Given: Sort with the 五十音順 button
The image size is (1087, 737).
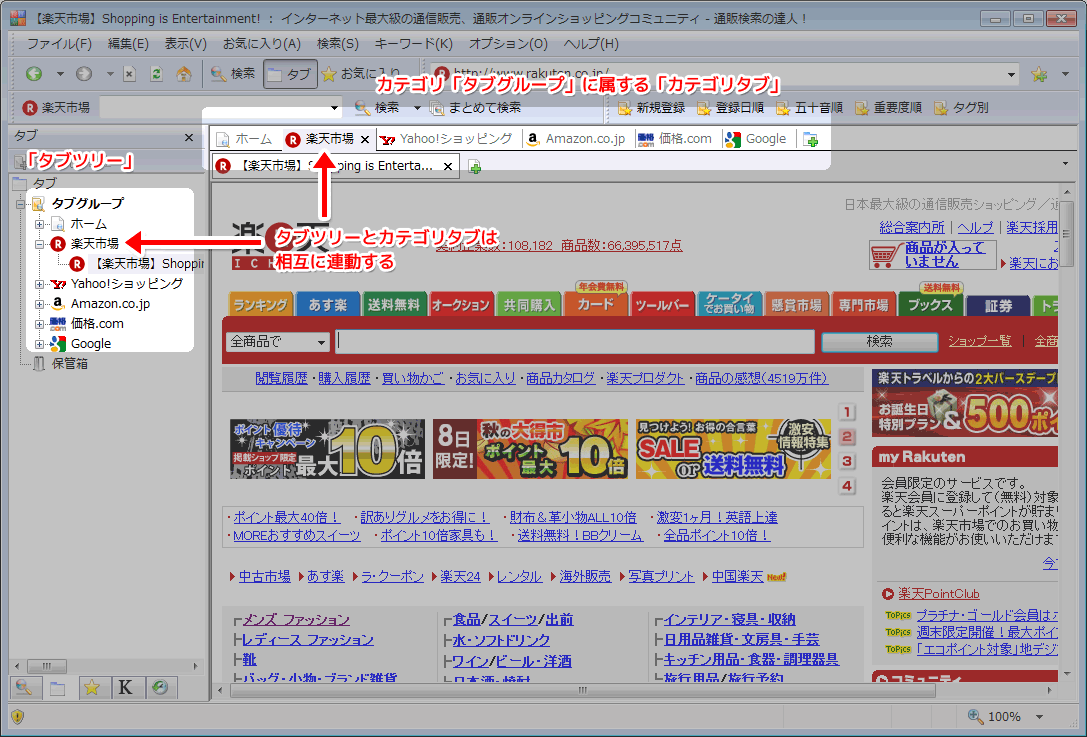Looking at the screenshot, I should click(x=809, y=107).
